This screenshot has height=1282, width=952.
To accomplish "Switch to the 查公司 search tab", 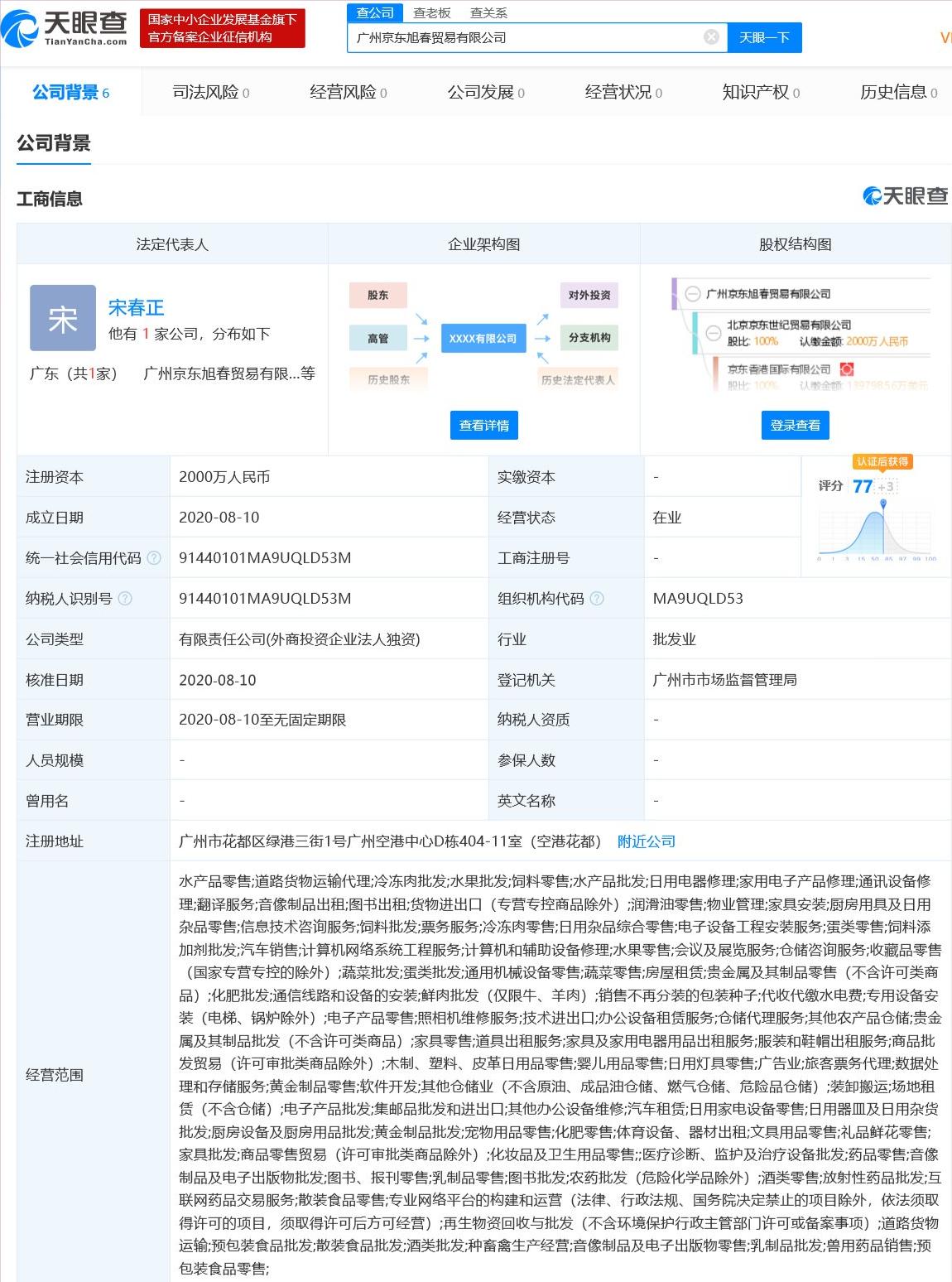I will pyautogui.click(x=375, y=12).
